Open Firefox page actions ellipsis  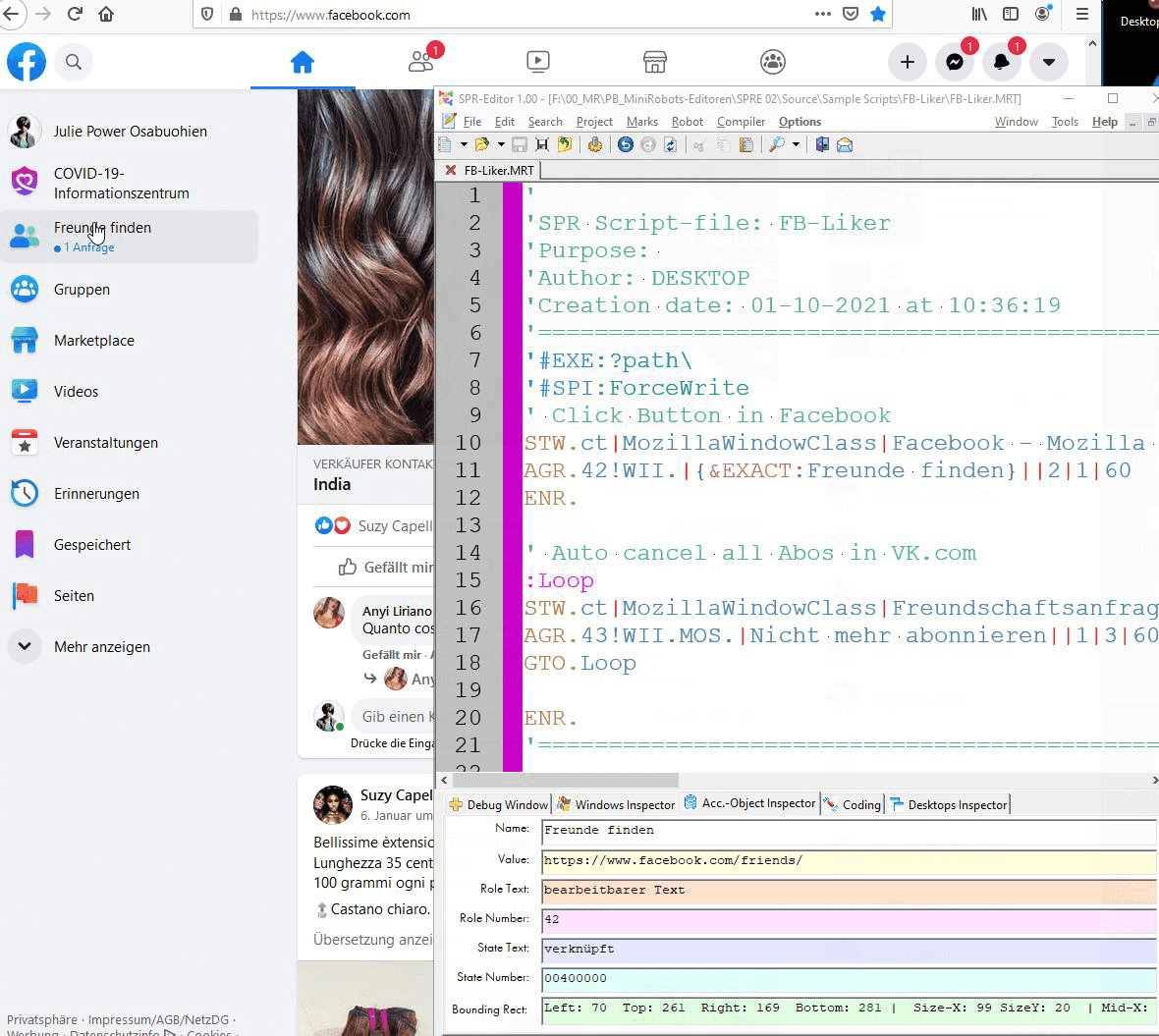[x=823, y=14]
